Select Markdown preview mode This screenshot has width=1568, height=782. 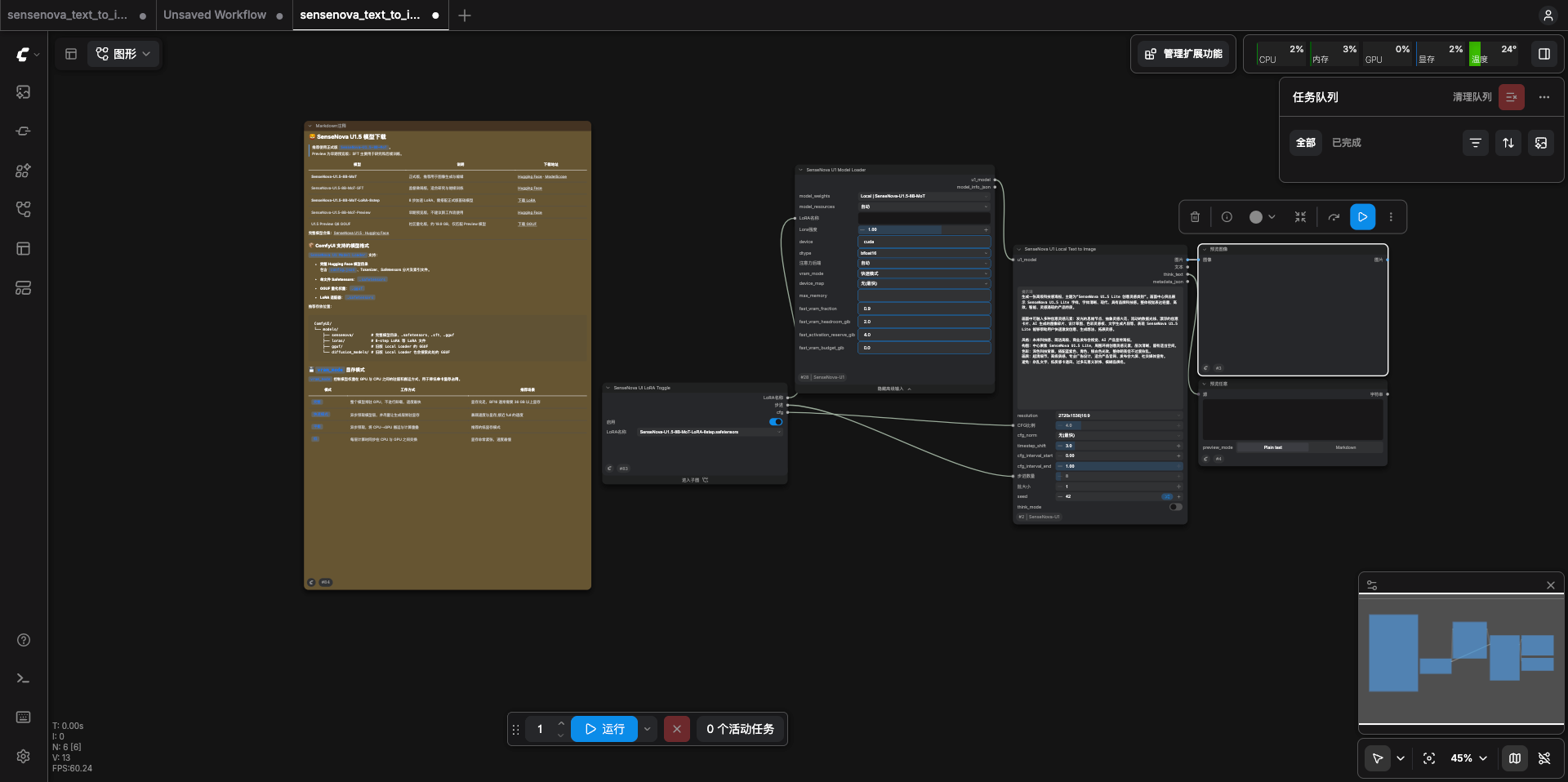point(1345,447)
